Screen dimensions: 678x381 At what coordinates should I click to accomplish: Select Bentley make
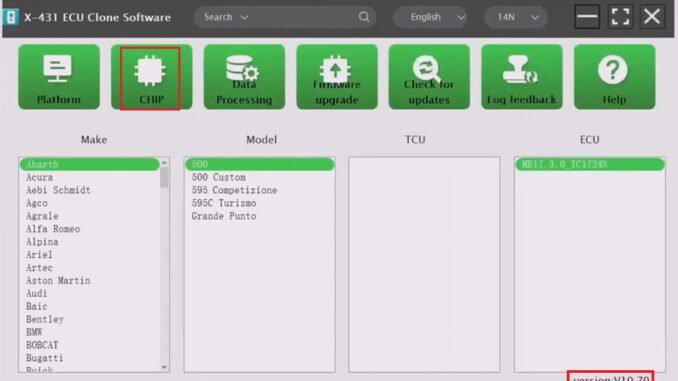(90, 320)
